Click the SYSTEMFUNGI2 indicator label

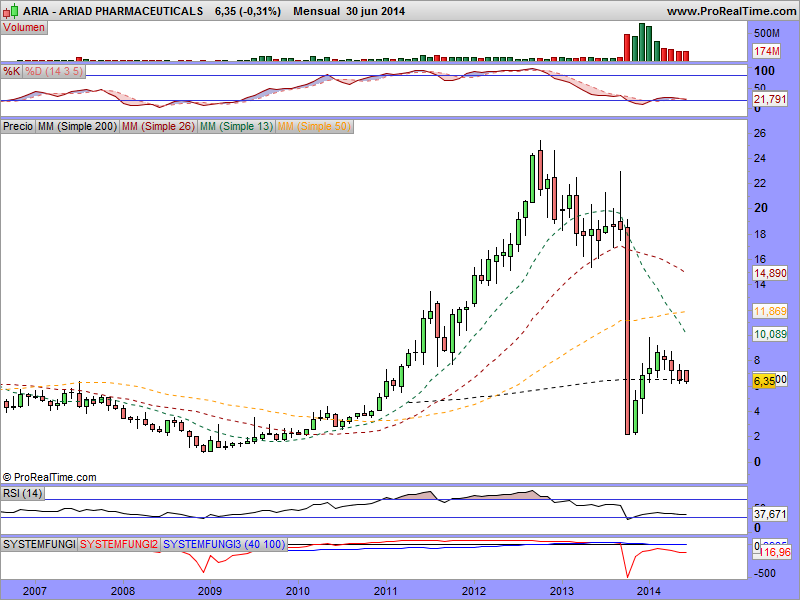[118, 544]
